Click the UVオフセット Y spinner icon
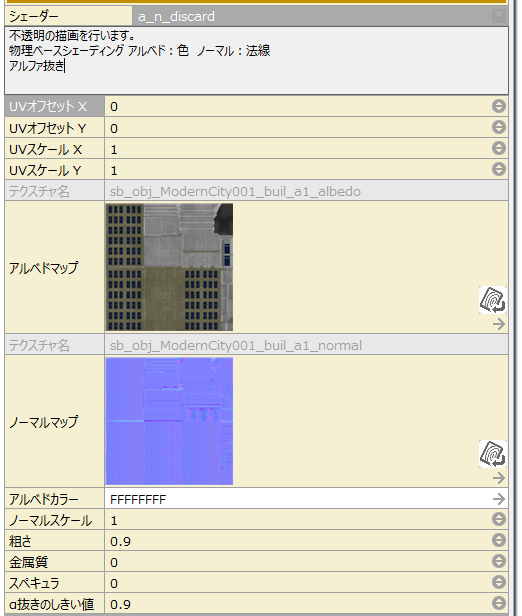Image resolution: width=522 pixels, height=616 pixels. pyautogui.click(x=498, y=127)
